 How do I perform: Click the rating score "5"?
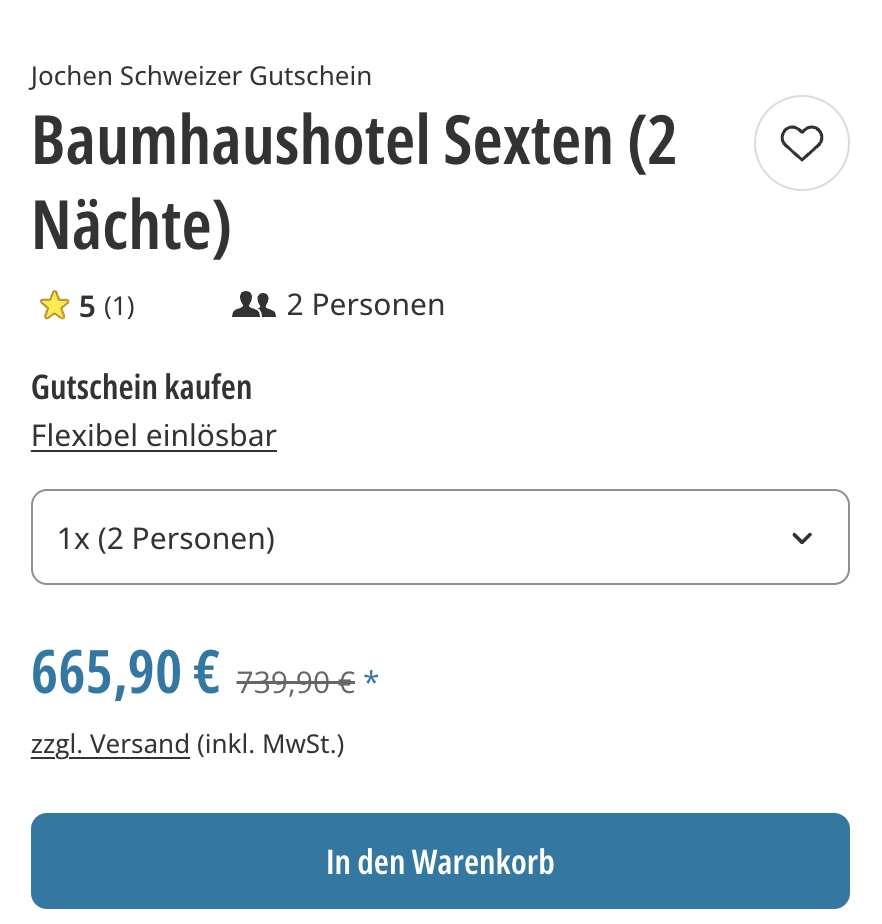pos(87,306)
